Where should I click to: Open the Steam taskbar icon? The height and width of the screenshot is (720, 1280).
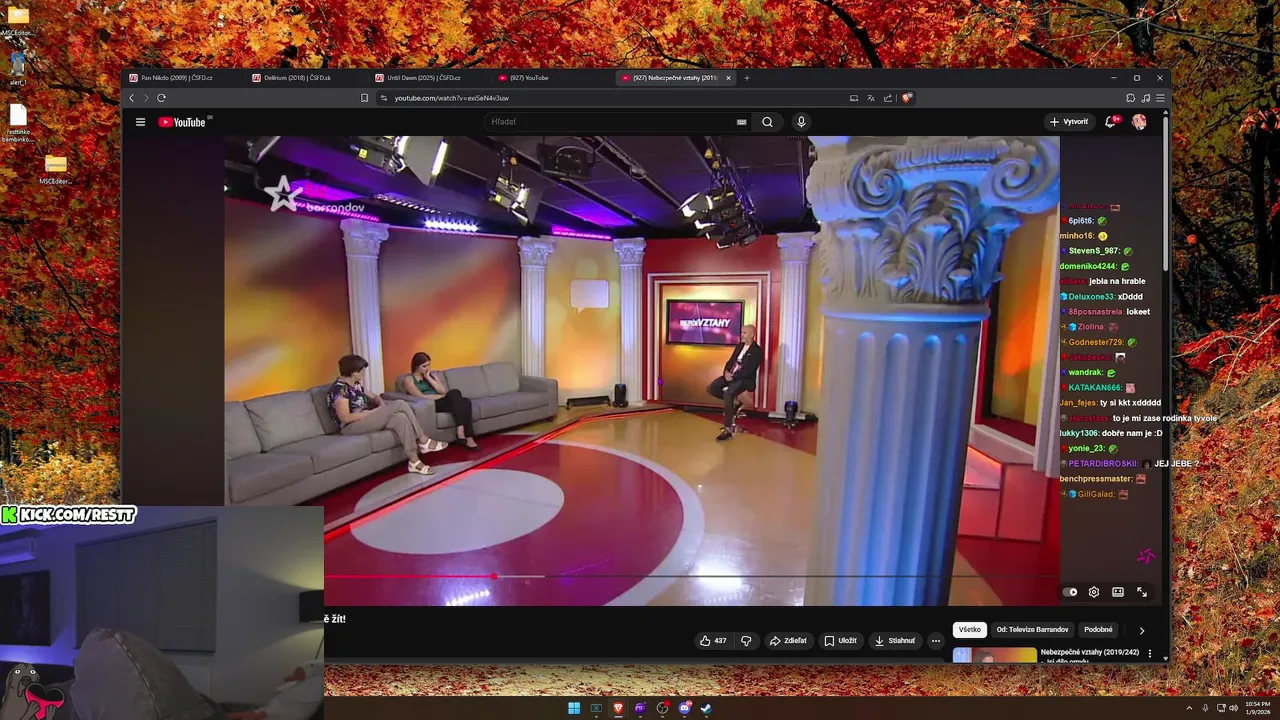pos(706,709)
